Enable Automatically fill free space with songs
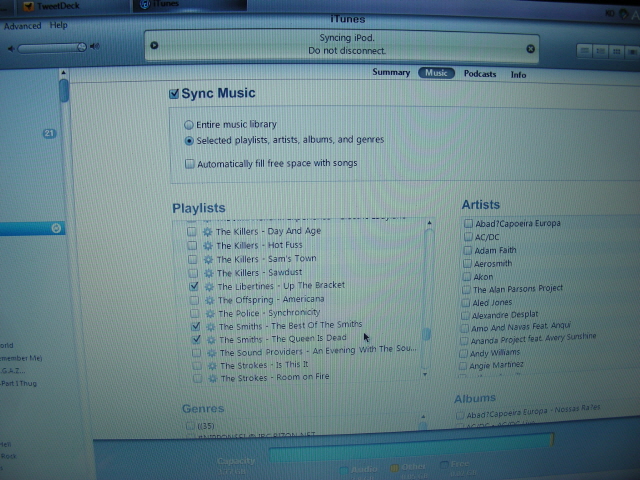This screenshot has width=640, height=480. click(x=189, y=164)
